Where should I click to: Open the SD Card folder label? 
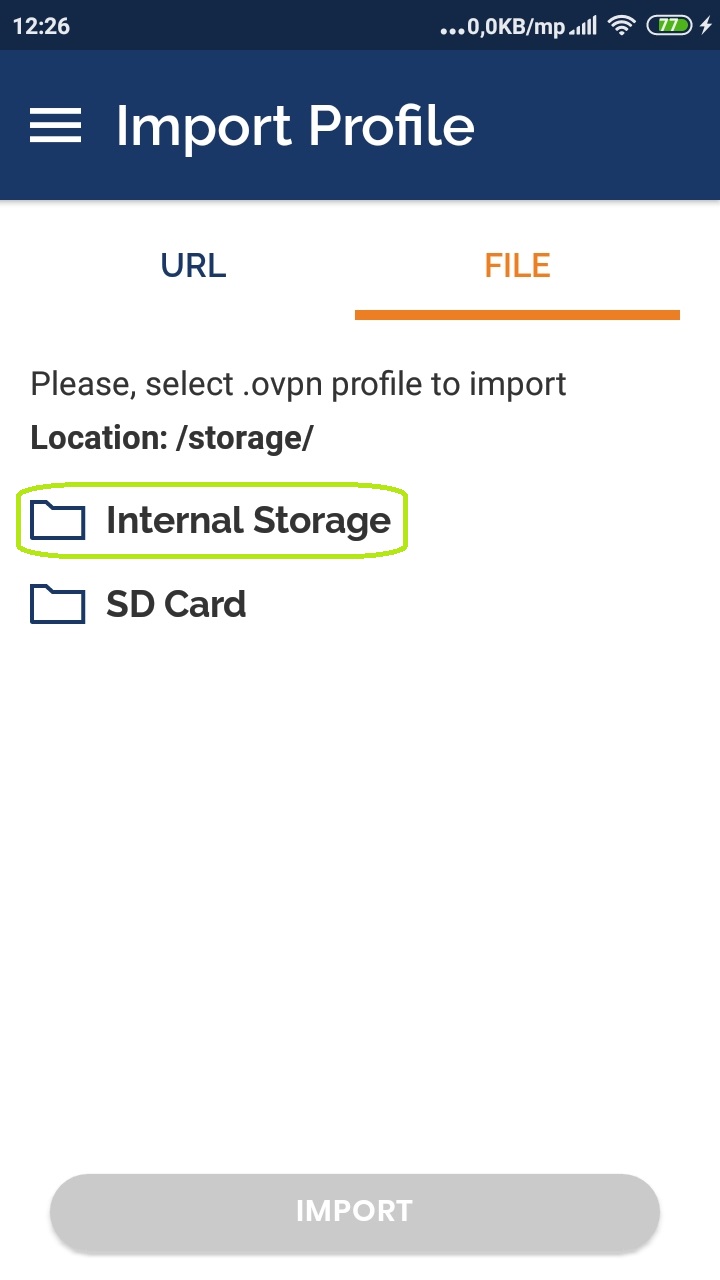[176, 604]
